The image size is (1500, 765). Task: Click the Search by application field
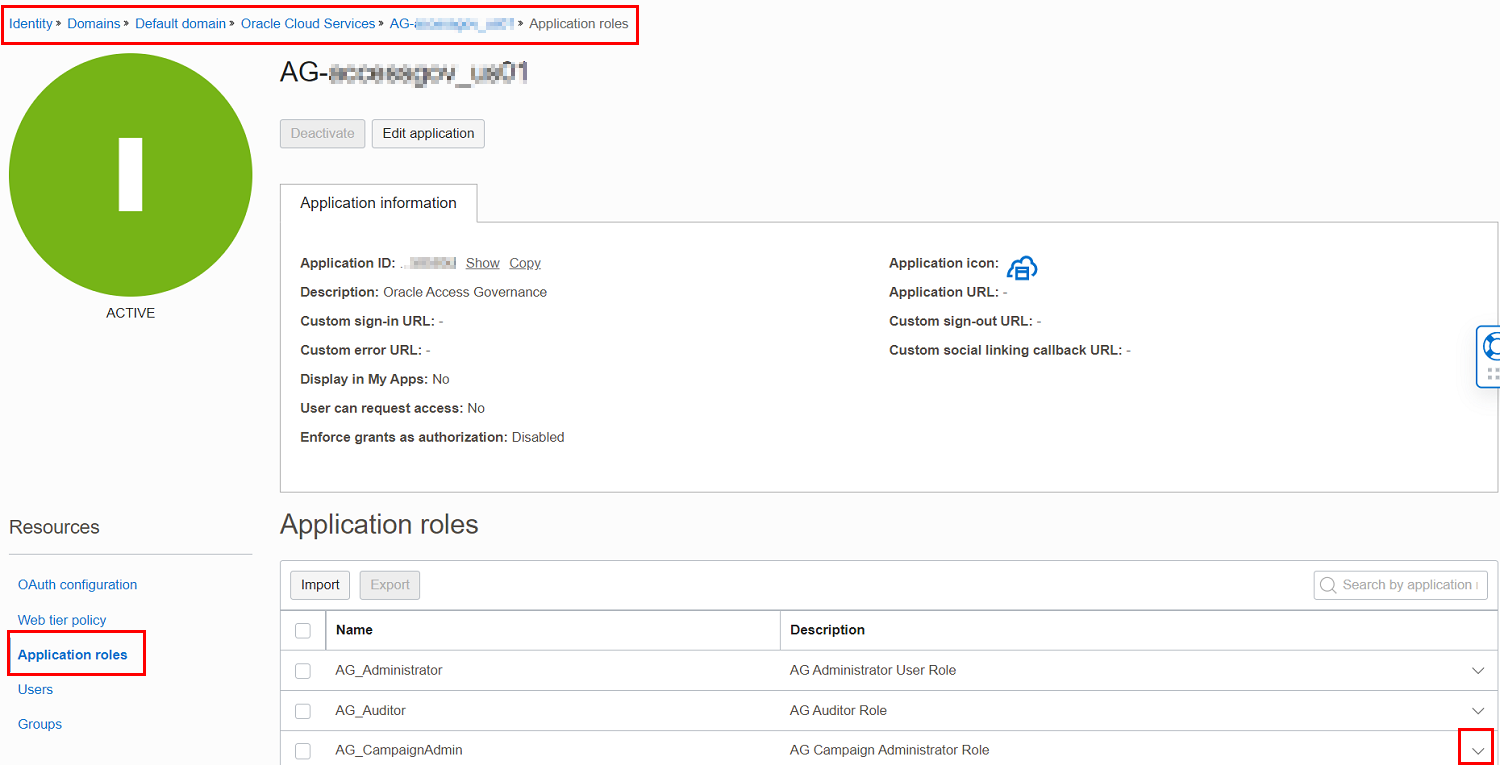pos(1401,585)
